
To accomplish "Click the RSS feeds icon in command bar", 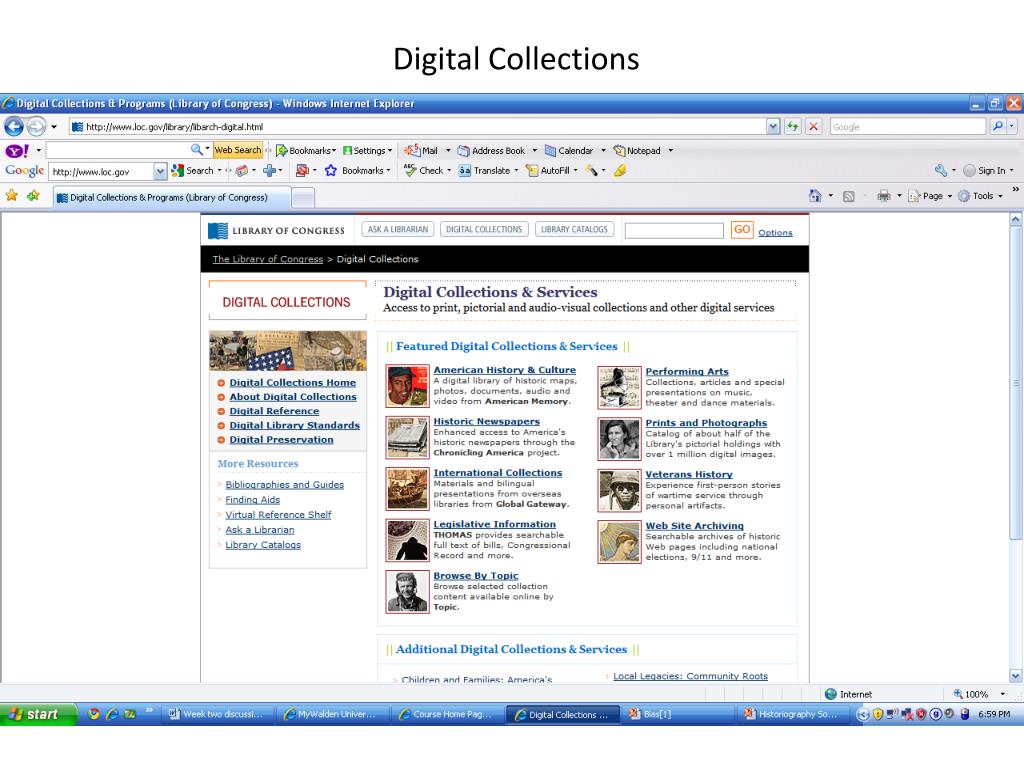I will click(848, 196).
